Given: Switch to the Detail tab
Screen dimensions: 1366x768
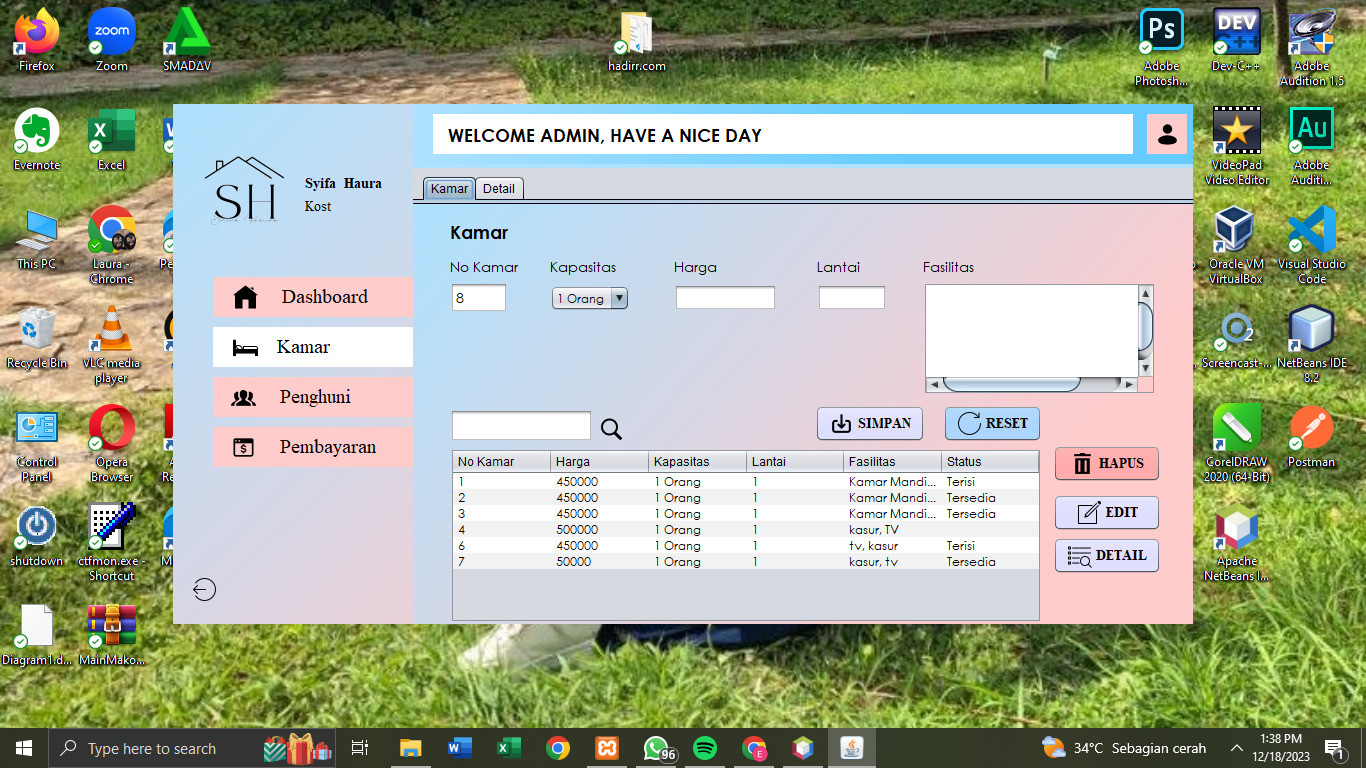Looking at the screenshot, I should 498,189.
